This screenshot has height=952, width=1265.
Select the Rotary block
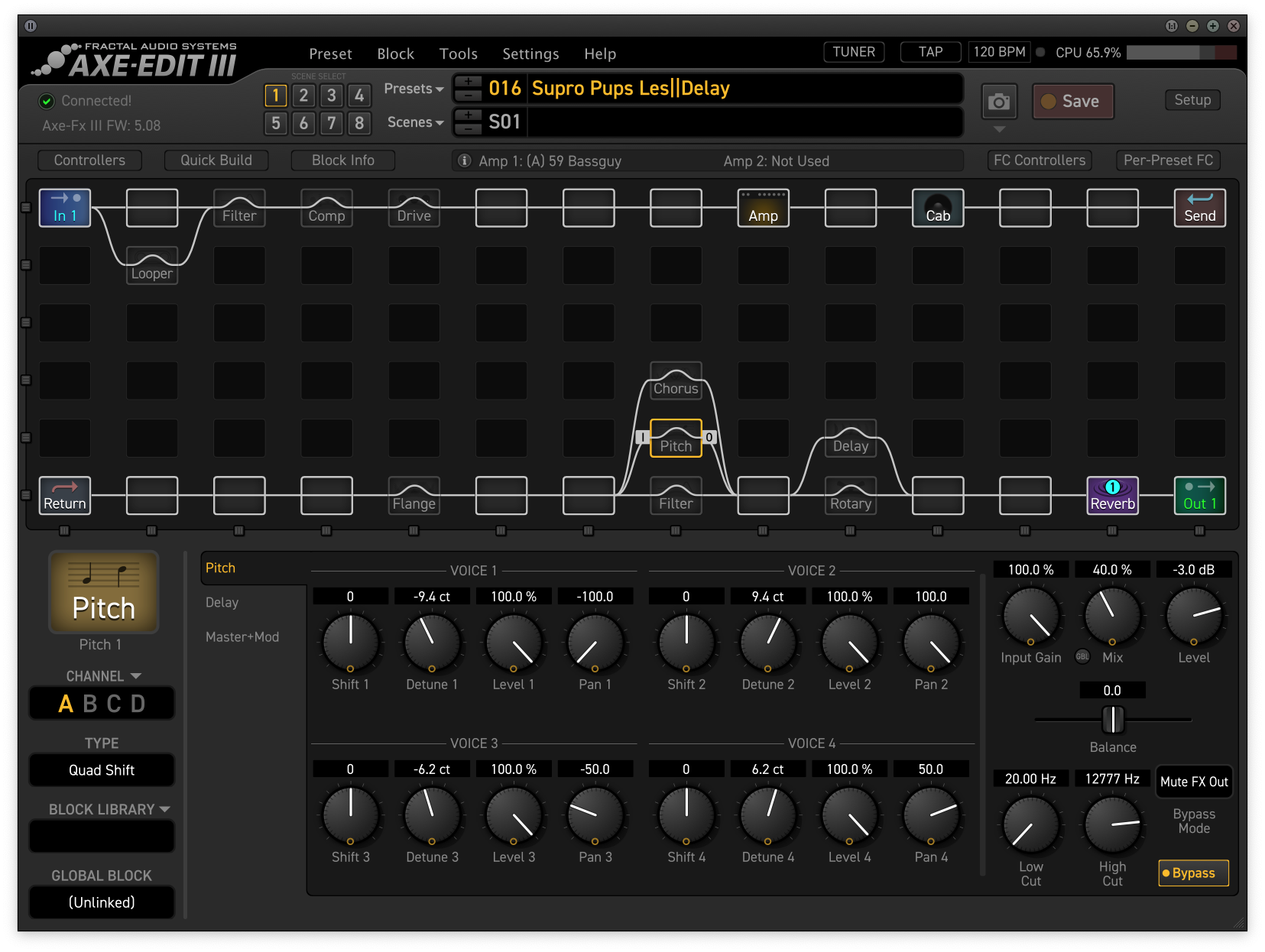[851, 496]
